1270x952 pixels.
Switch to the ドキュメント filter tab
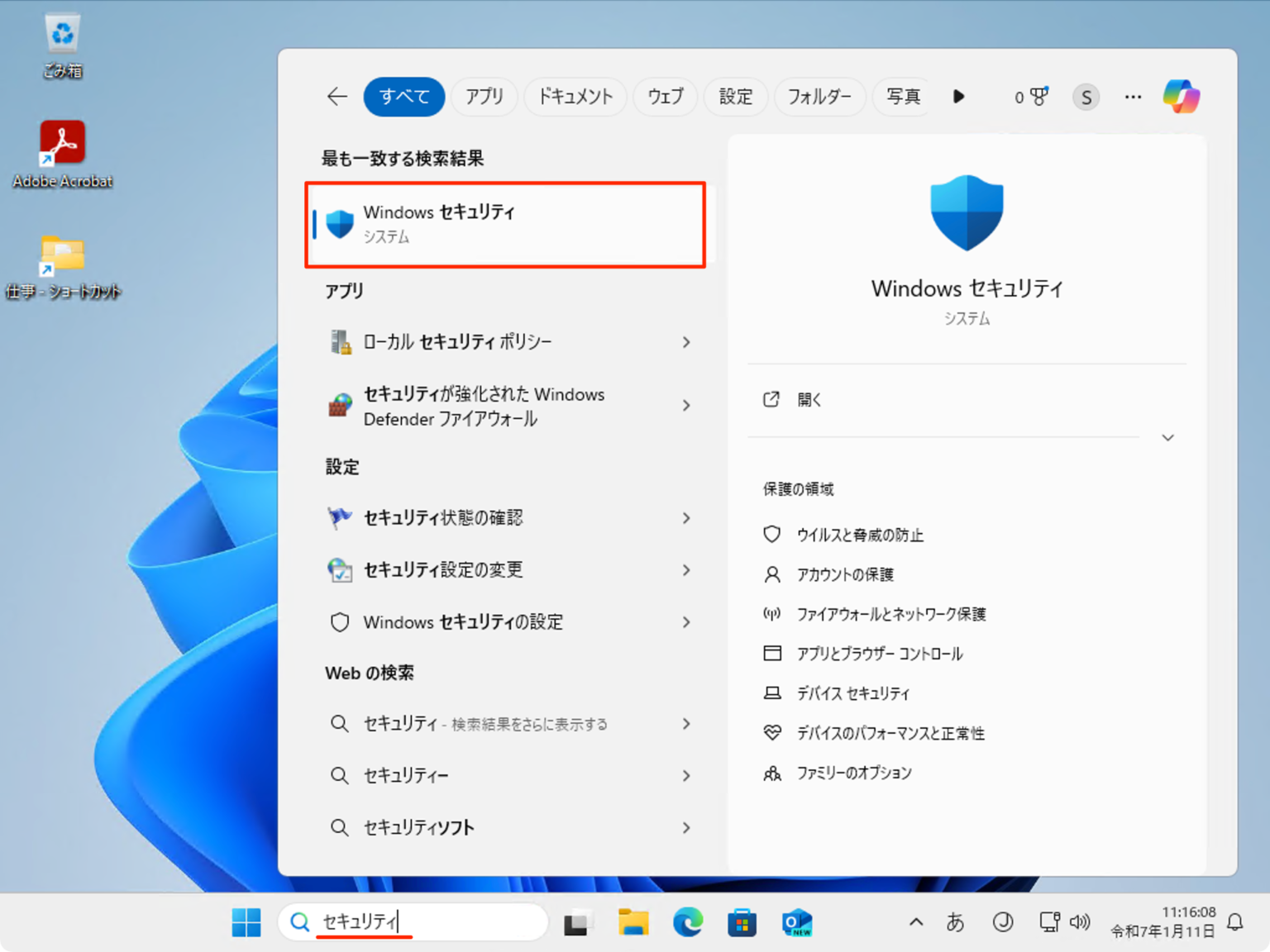pyautogui.click(x=575, y=97)
